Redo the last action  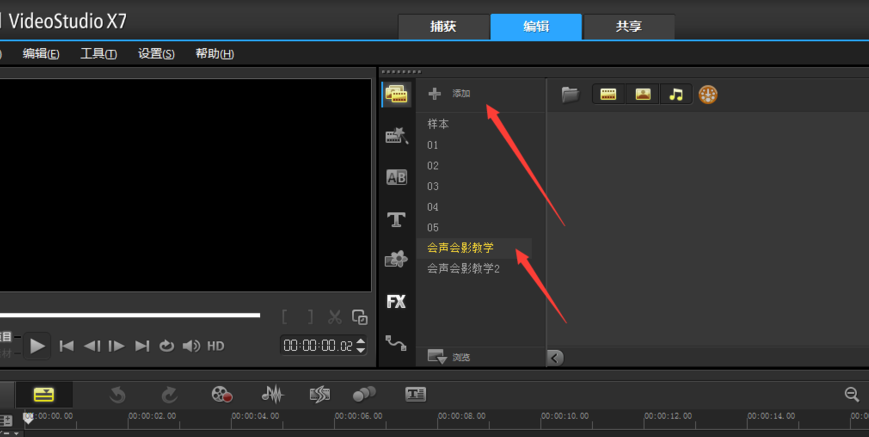(x=169, y=394)
